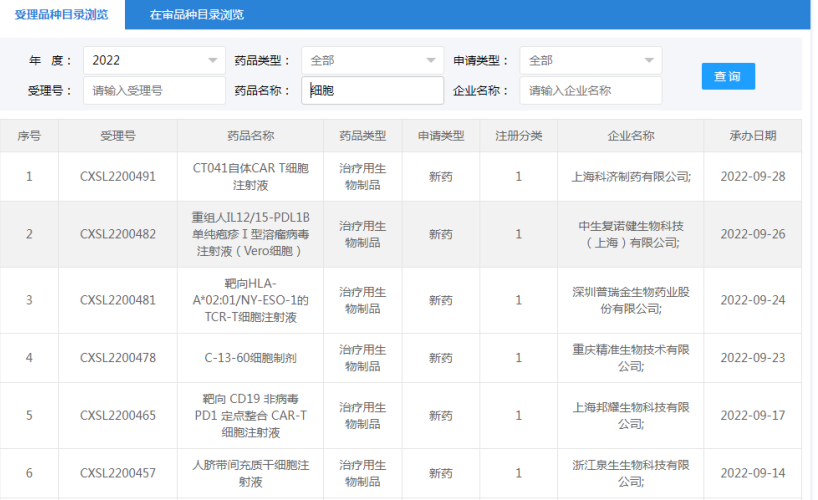Select the C-13-60细胞制剂 drug name
This screenshot has width=818, height=500.
(x=250, y=358)
